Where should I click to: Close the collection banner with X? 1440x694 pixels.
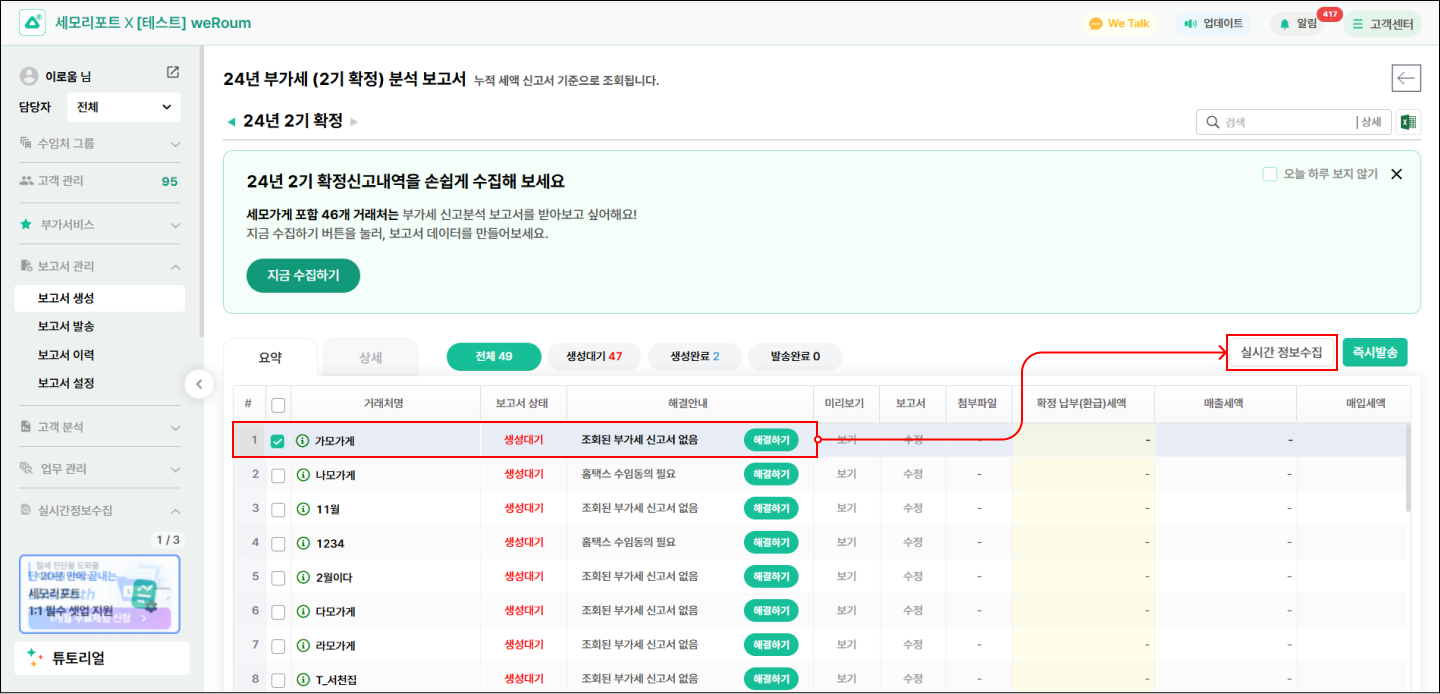pyautogui.click(x=1396, y=174)
